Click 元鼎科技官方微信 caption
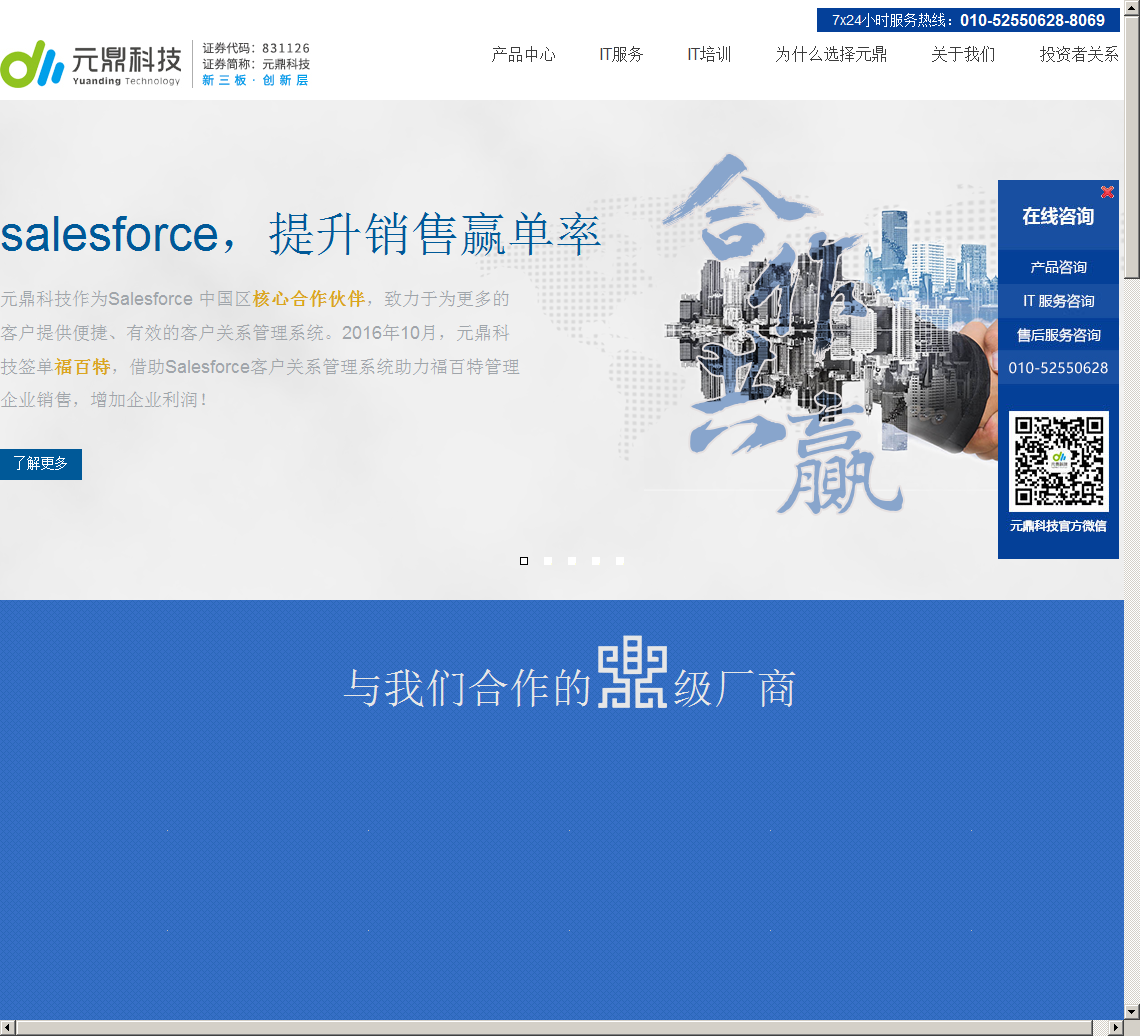Viewport: 1140px width, 1036px height. 1058,526
